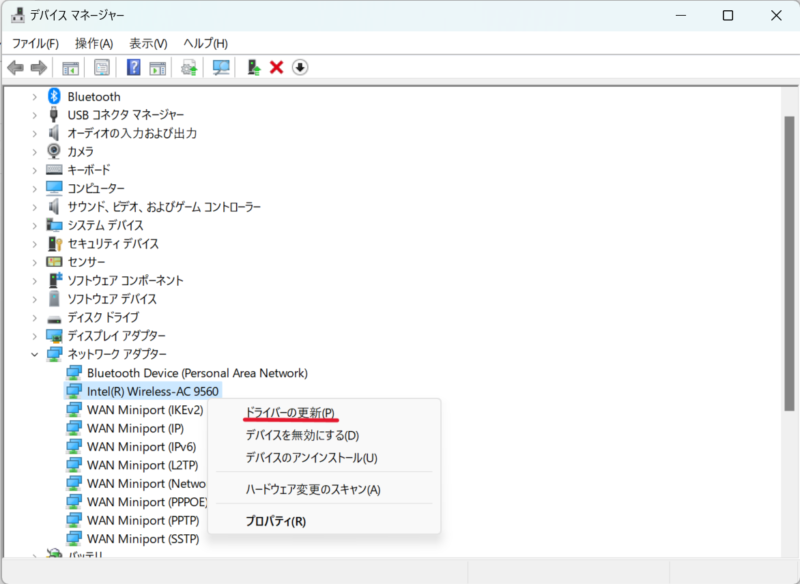The height and width of the screenshot is (584, 800).
Task: Select the WAN Miniport (PPTP) entry
Action: point(143,520)
